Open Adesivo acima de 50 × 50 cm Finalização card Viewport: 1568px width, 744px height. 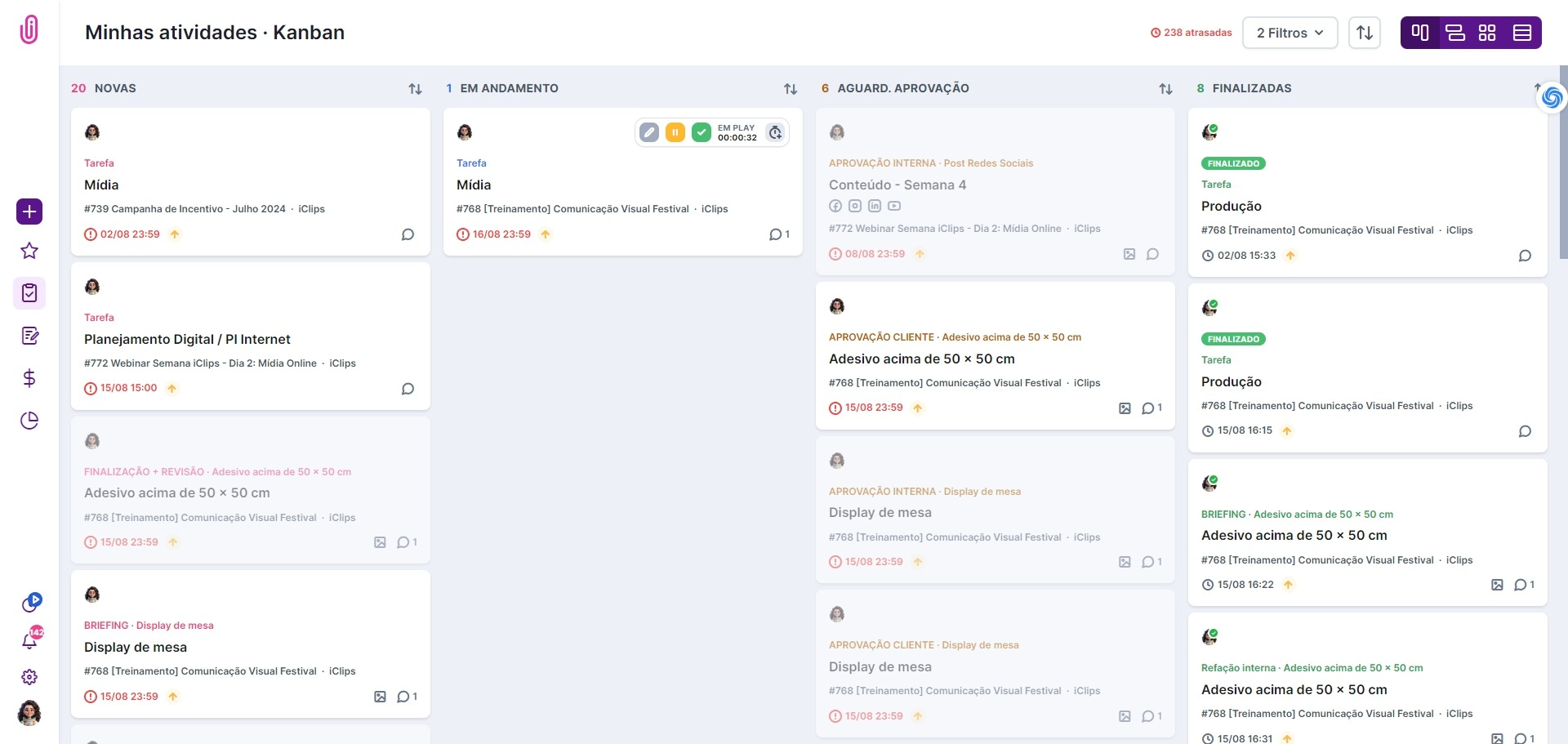251,490
